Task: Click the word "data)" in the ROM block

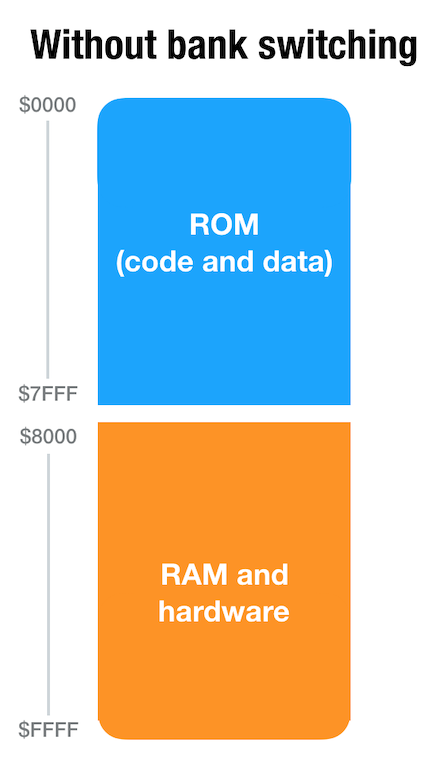Action: pyautogui.click(x=298, y=262)
